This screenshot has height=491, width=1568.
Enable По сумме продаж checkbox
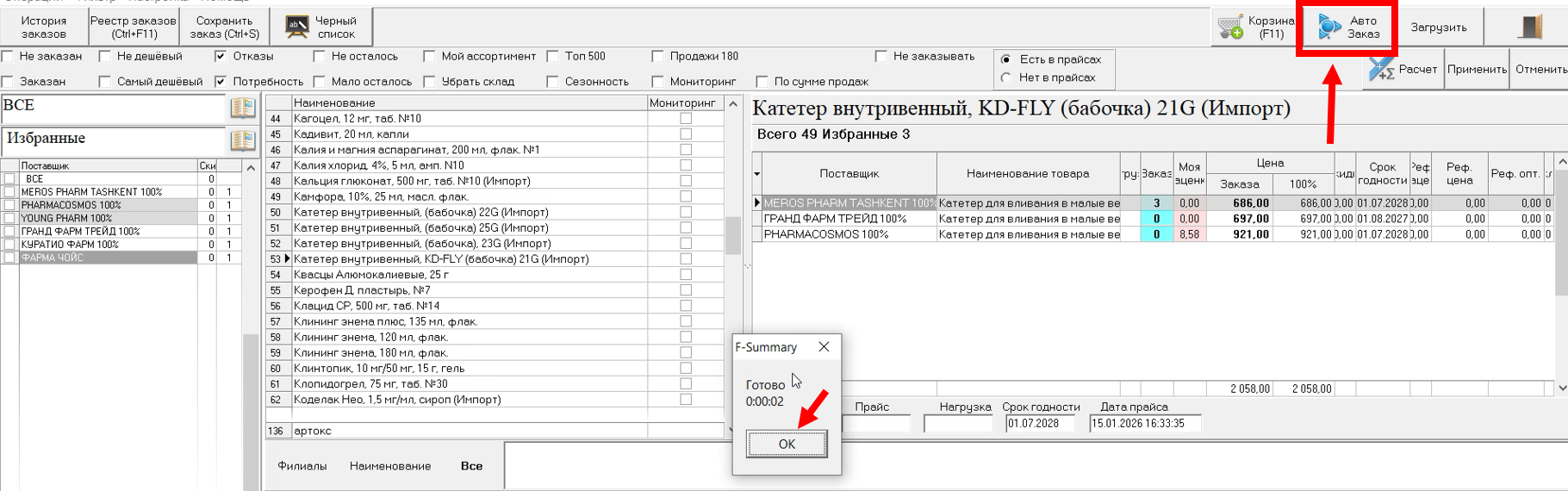[762, 81]
